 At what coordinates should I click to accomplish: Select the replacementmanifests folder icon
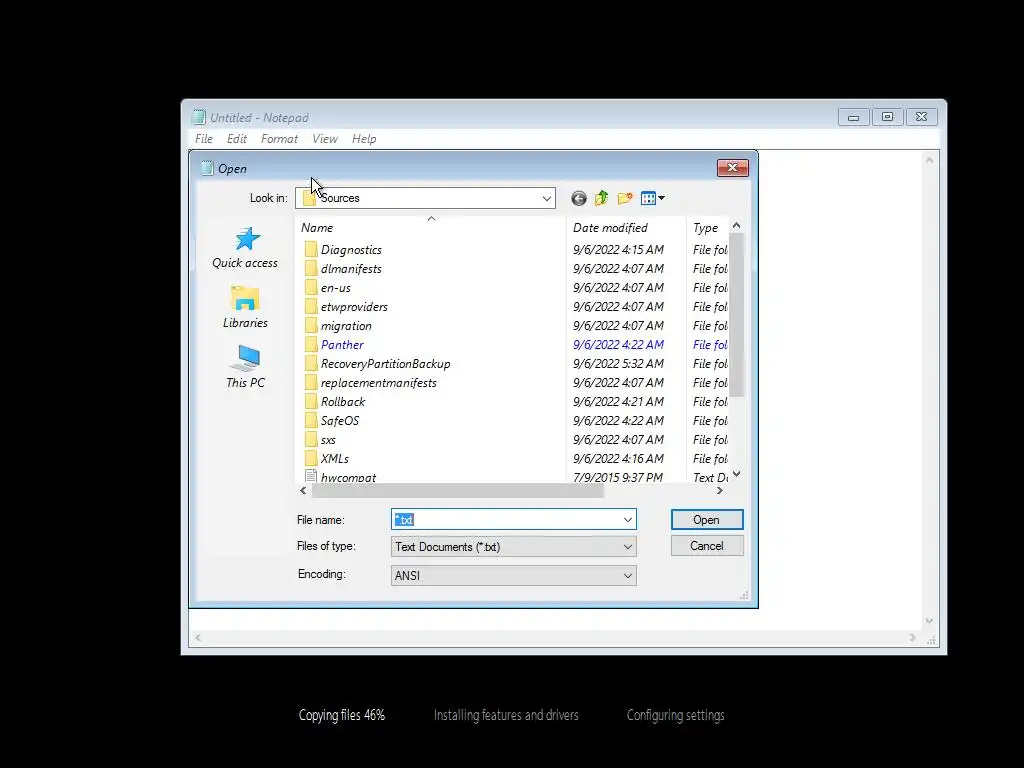[311, 382]
